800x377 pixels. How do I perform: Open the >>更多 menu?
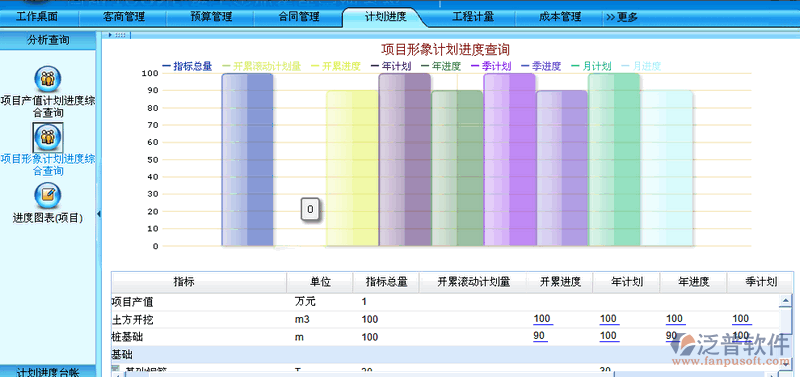(x=621, y=17)
